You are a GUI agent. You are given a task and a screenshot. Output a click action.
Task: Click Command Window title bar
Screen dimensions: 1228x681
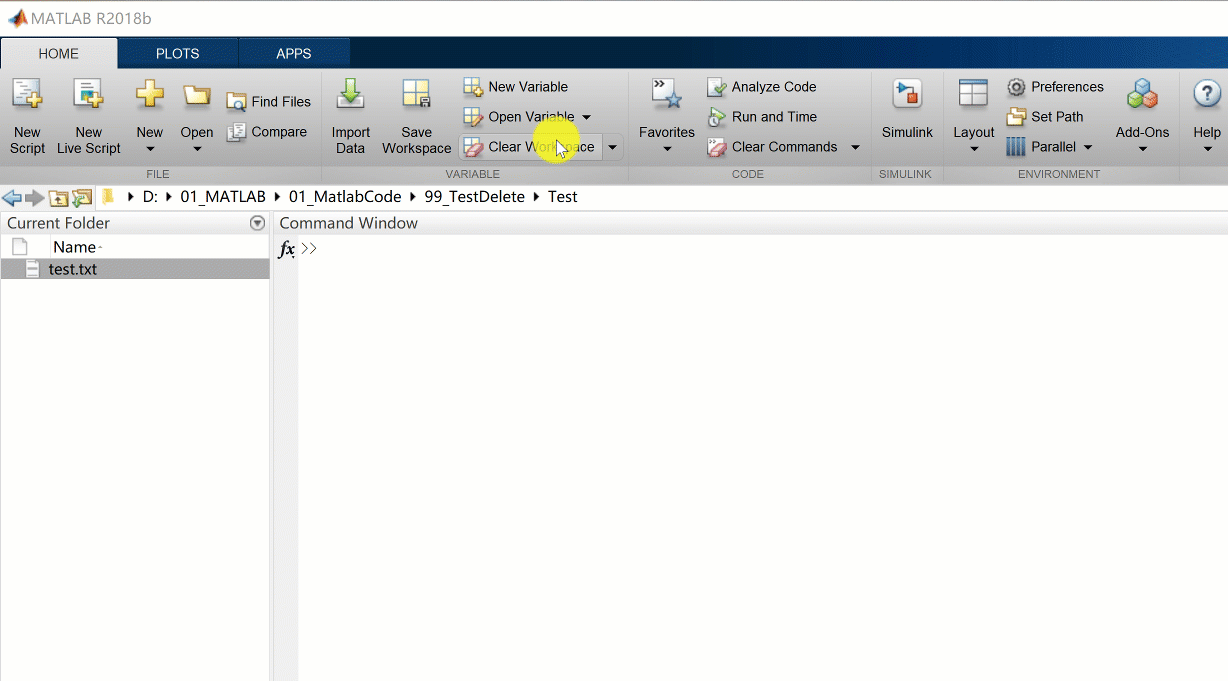750,223
